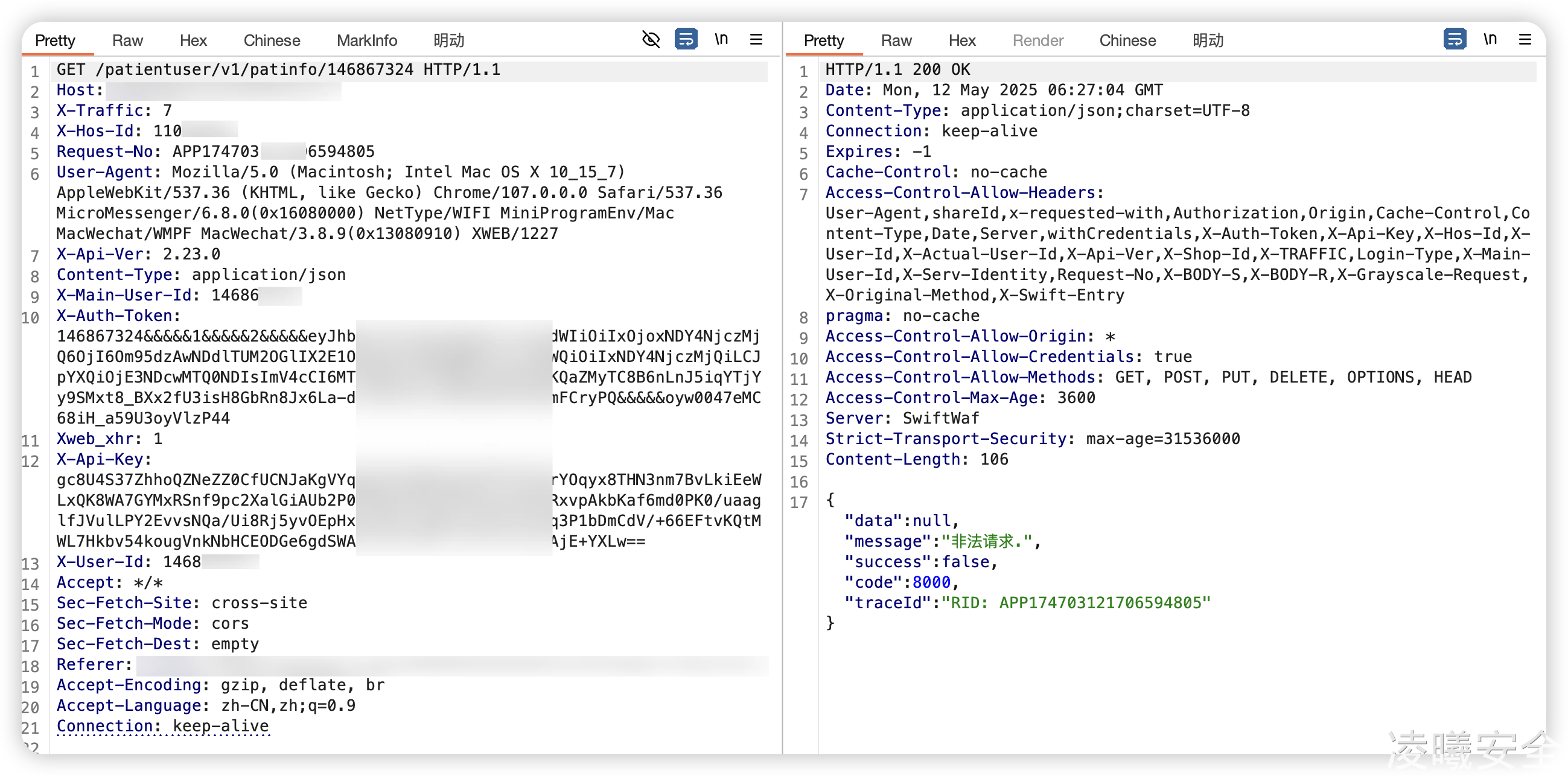1568x776 pixels.
Task: Toggle non-printable \n characters in request pane
Action: click(x=721, y=40)
